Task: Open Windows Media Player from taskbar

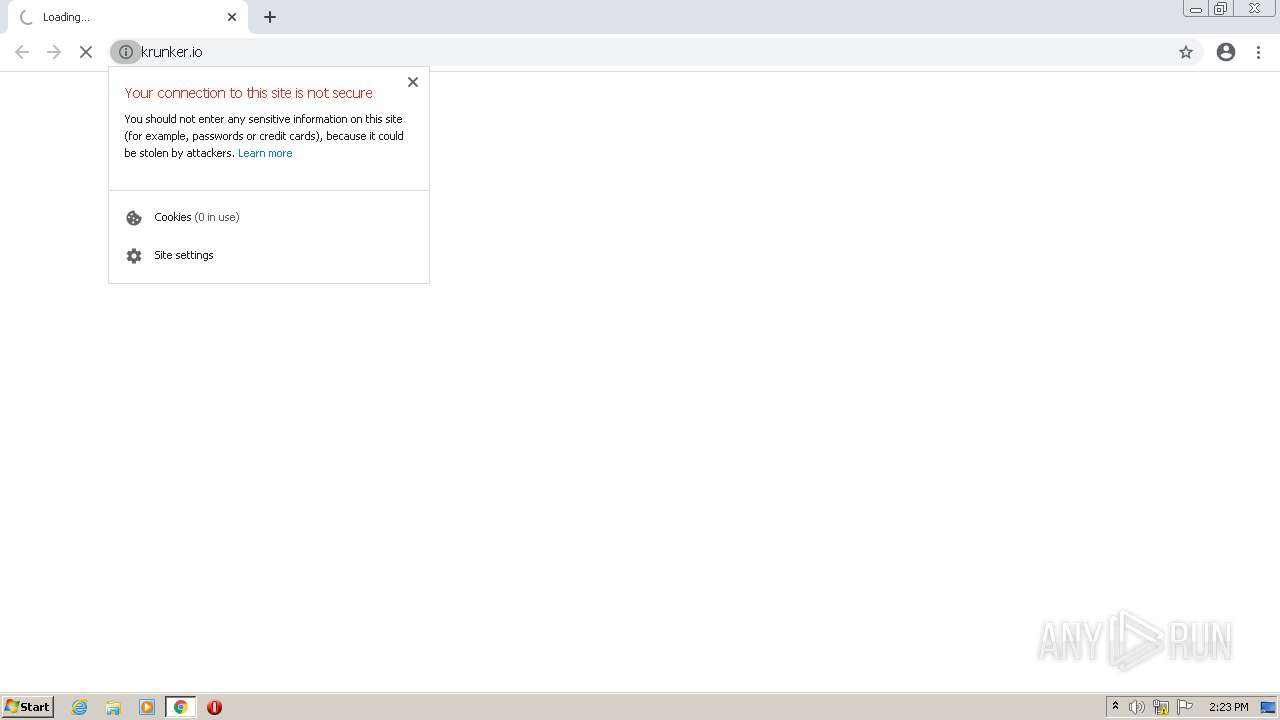Action: click(147, 707)
